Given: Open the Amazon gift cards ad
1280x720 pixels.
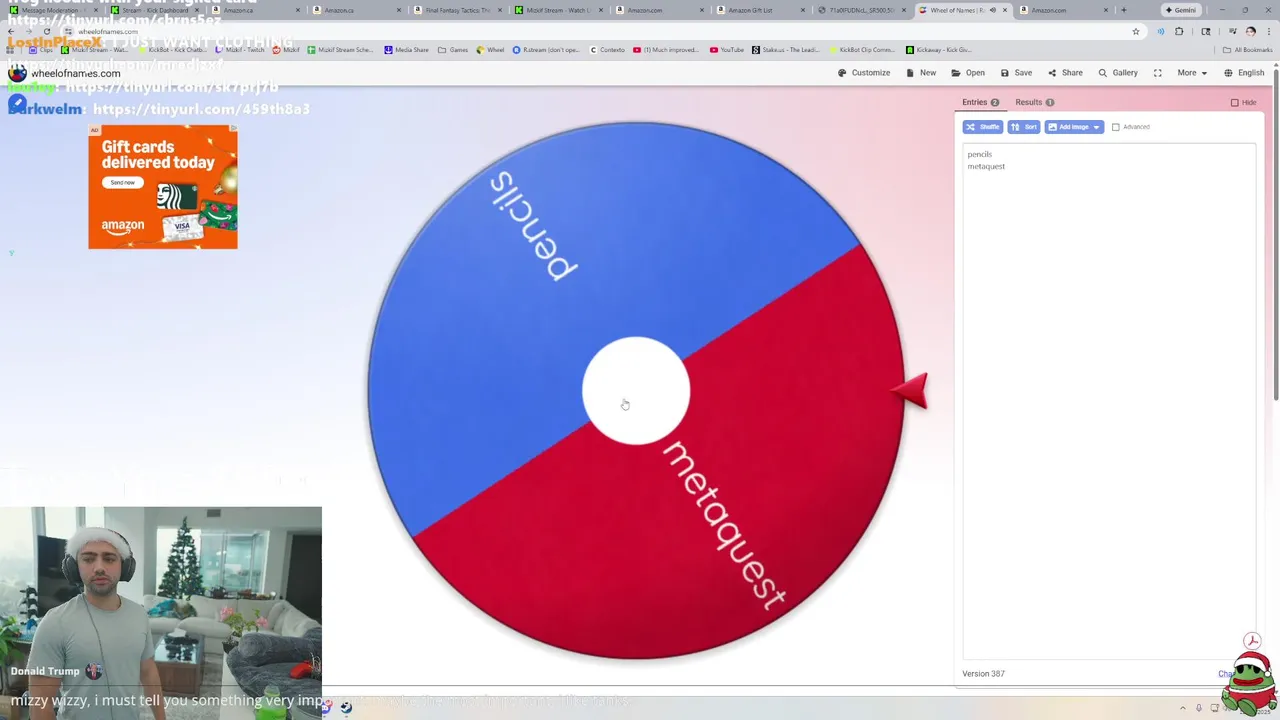Looking at the screenshot, I should (x=163, y=187).
